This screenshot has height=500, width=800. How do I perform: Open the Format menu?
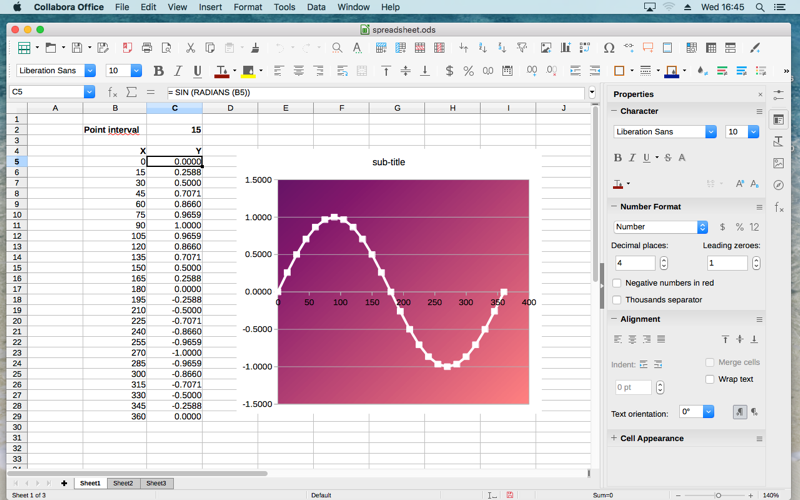[247, 7]
